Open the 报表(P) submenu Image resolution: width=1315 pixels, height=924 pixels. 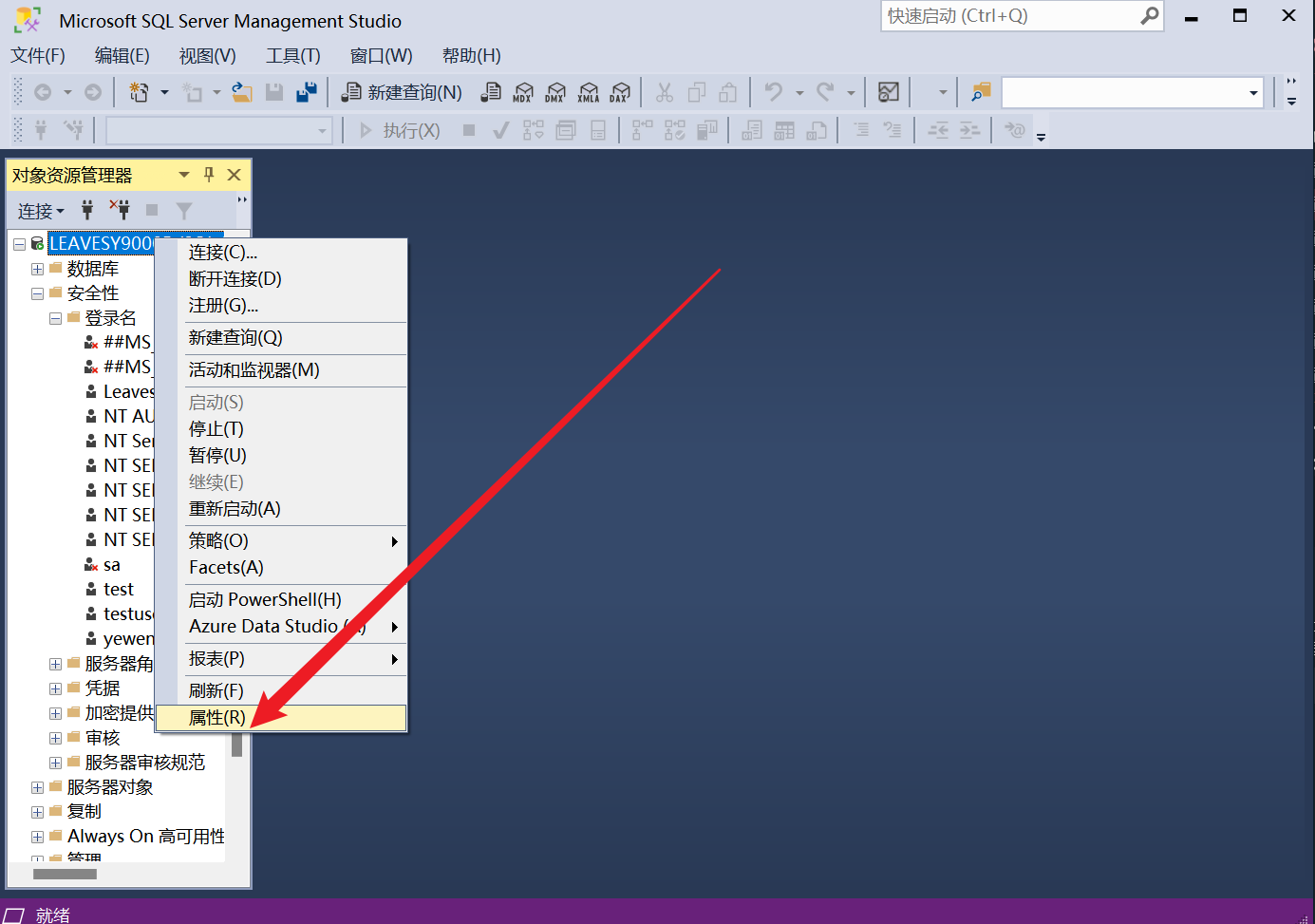(x=282, y=658)
